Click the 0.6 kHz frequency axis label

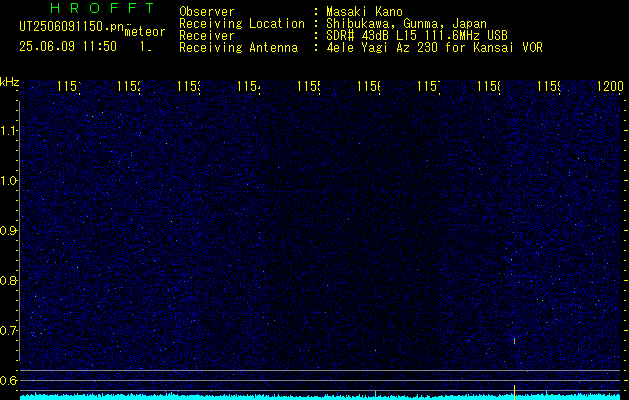coord(8,380)
